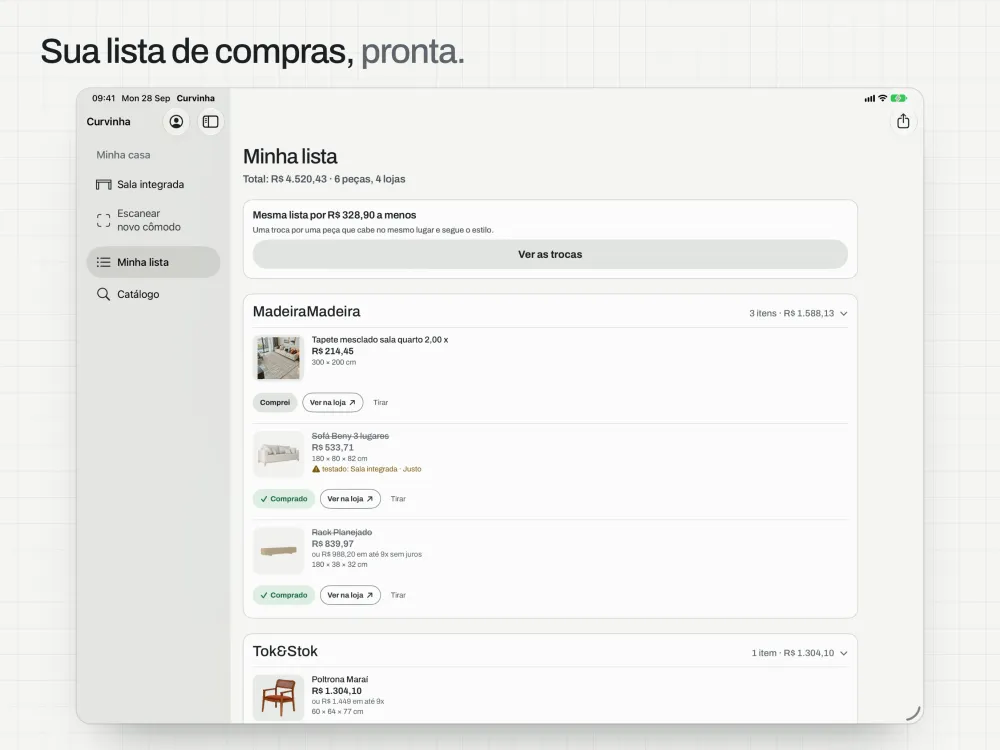Click the 09:41 clock in status bar
The width and height of the screenshot is (1000, 750).
pyautogui.click(x=103, y=98)
